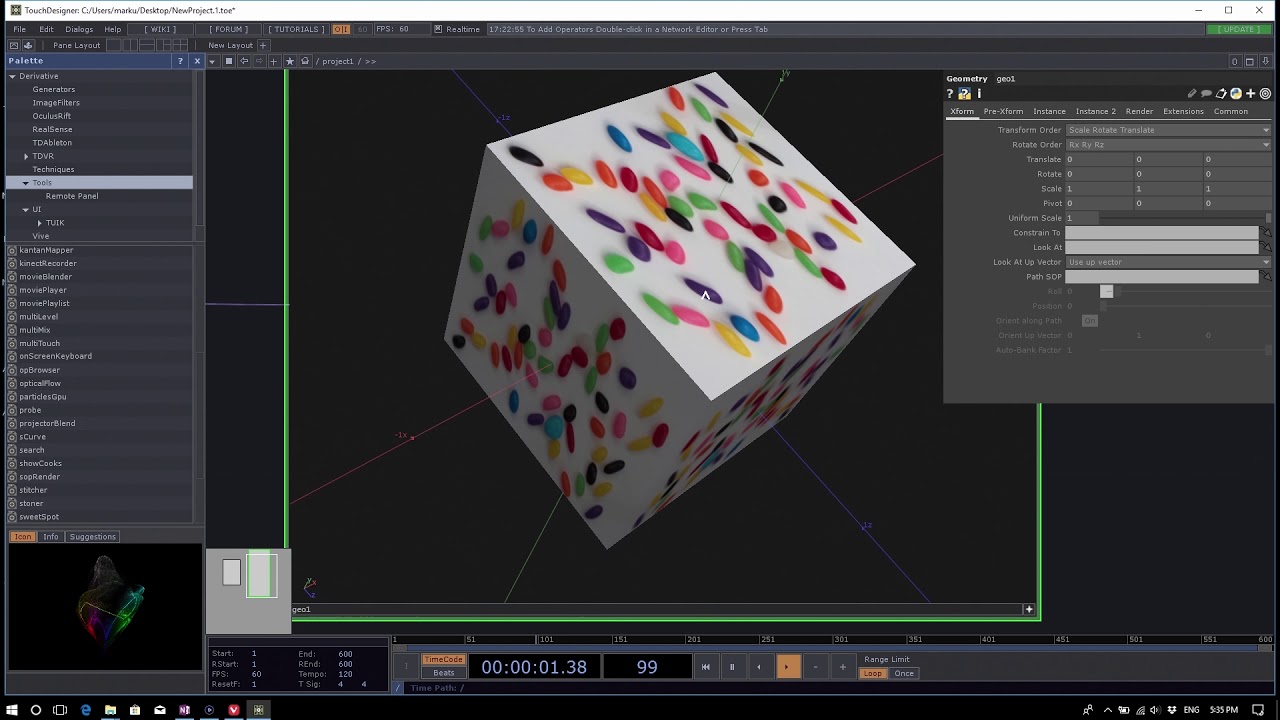This screenshot has height=720, width=1280.
Task: Show the palette Suggestions tab
Action: point(92,537)
